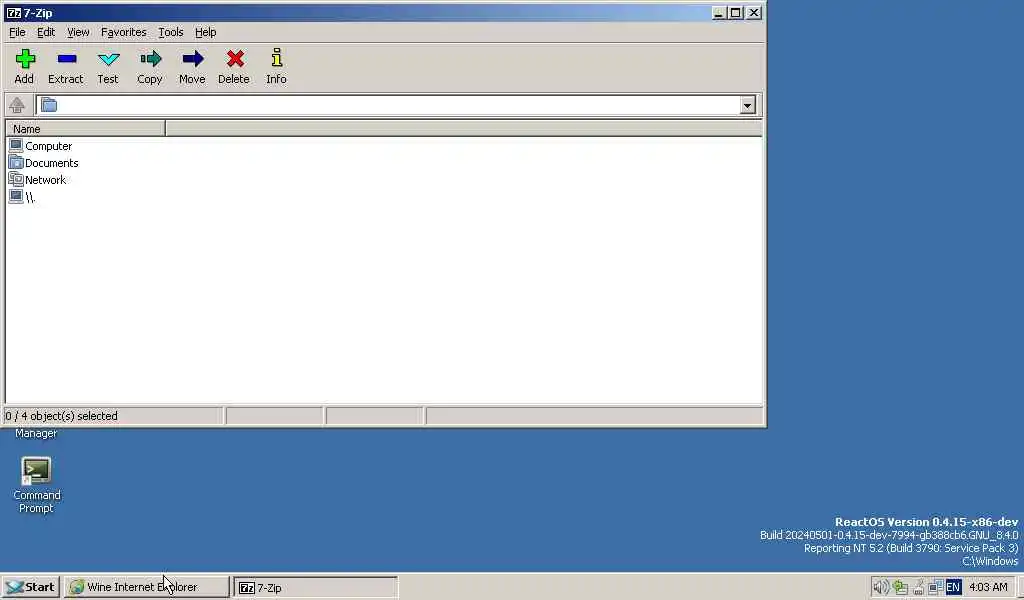Sort by the Name column header
1024x600 pixels.
pyautogui.click(x=86, y=129)
